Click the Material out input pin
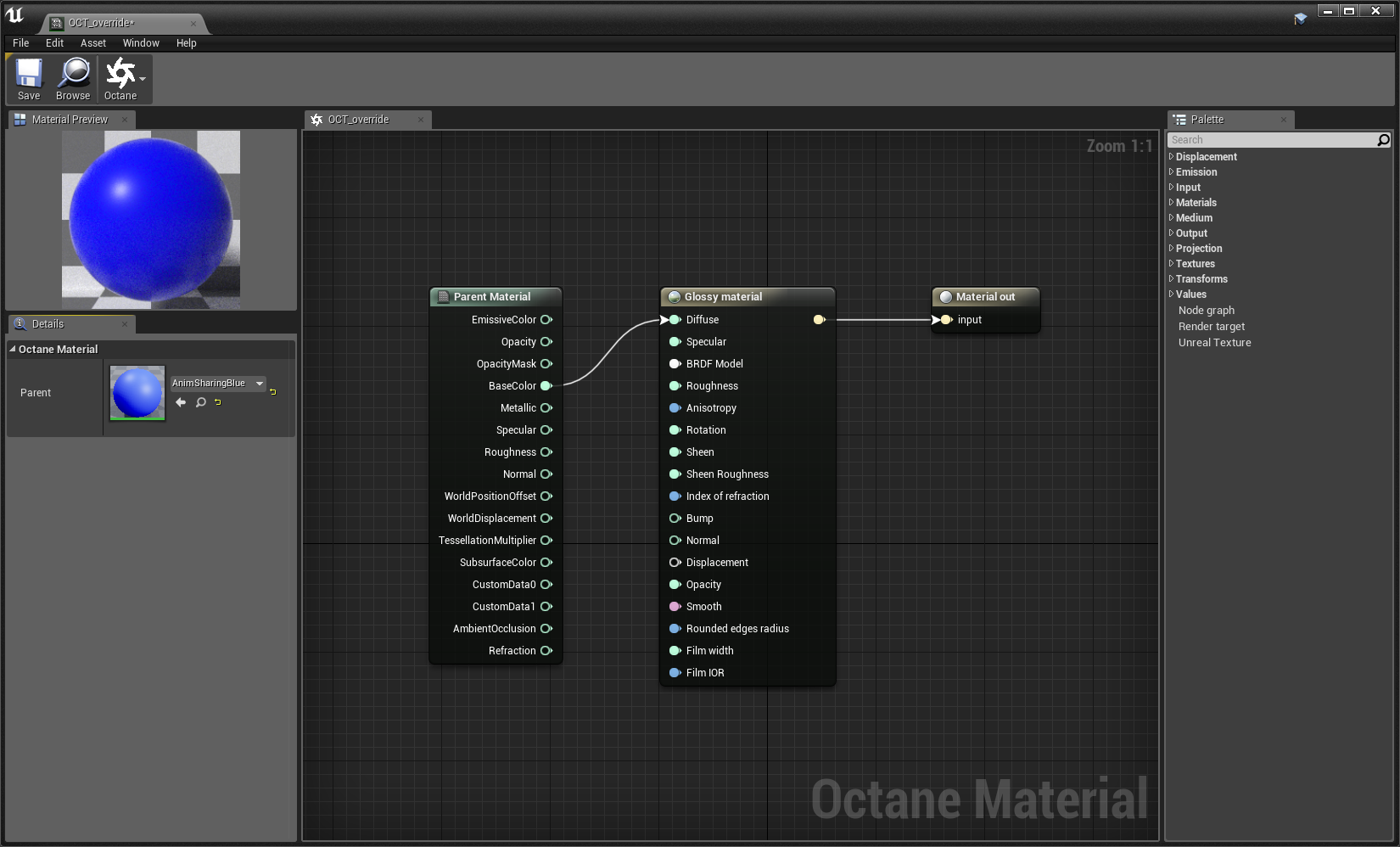1400x847 pixels. pyautogui.click(x=947, y=320)
